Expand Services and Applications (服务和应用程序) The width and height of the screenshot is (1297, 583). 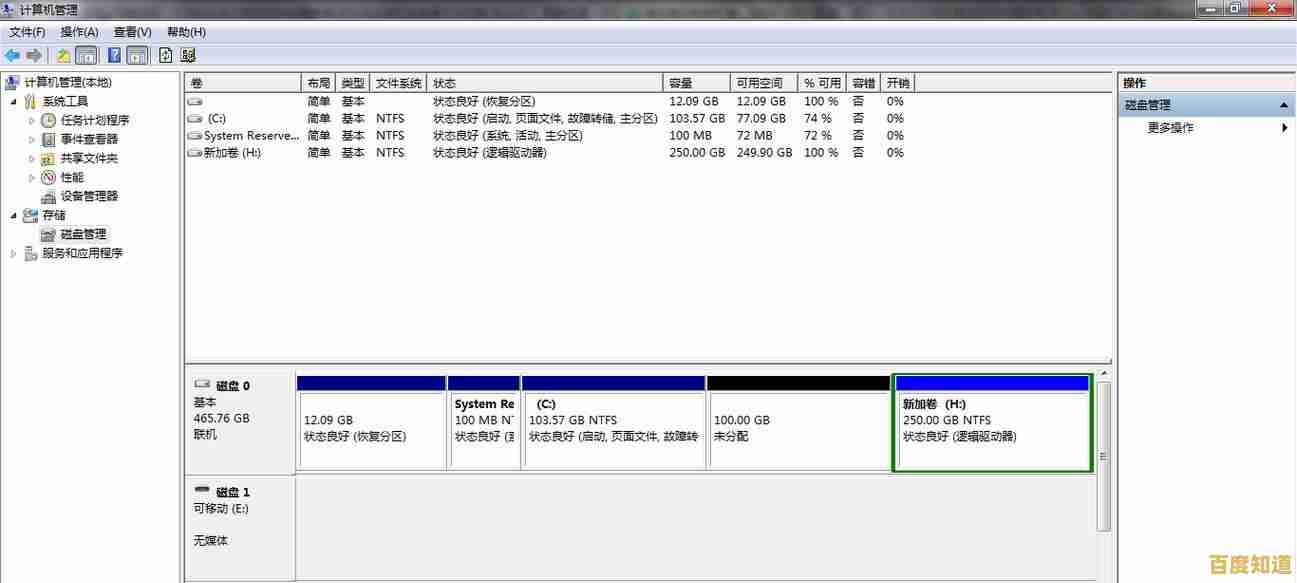point(13,253)
